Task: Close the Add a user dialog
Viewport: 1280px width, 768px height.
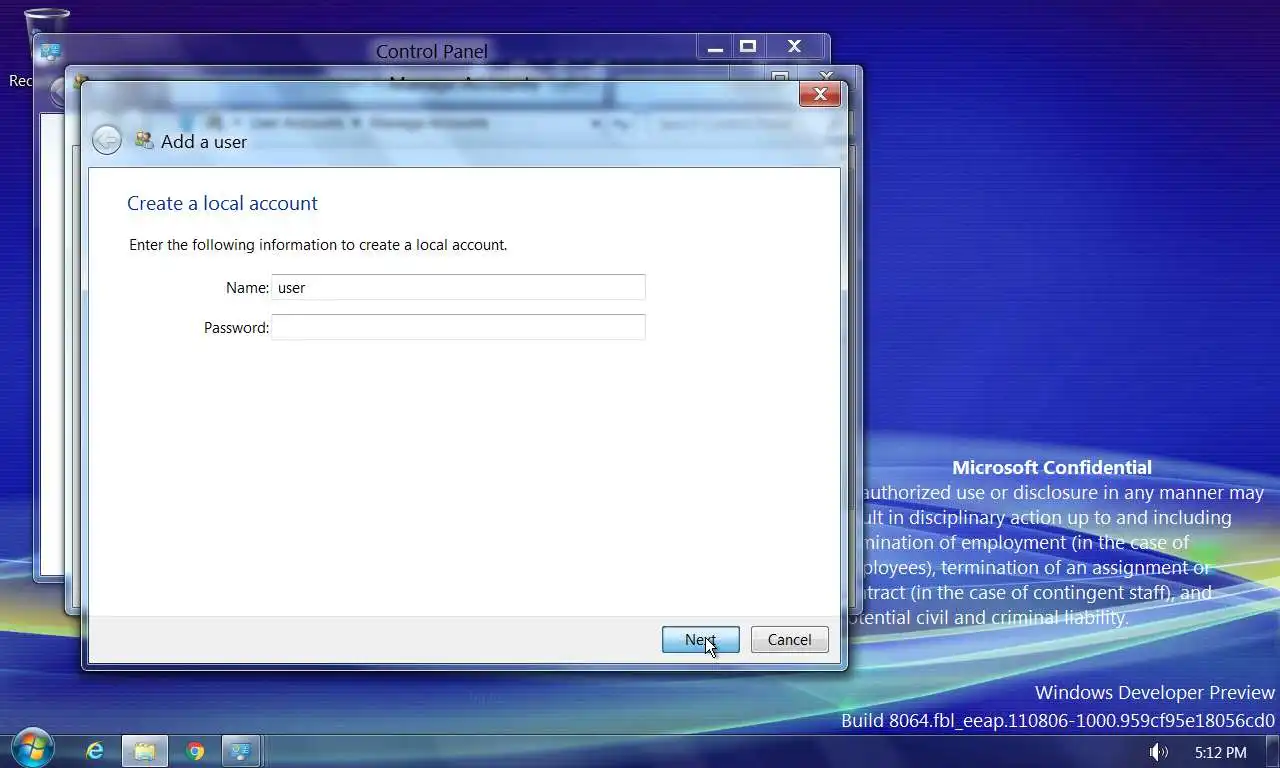Action: pos(820,94)
